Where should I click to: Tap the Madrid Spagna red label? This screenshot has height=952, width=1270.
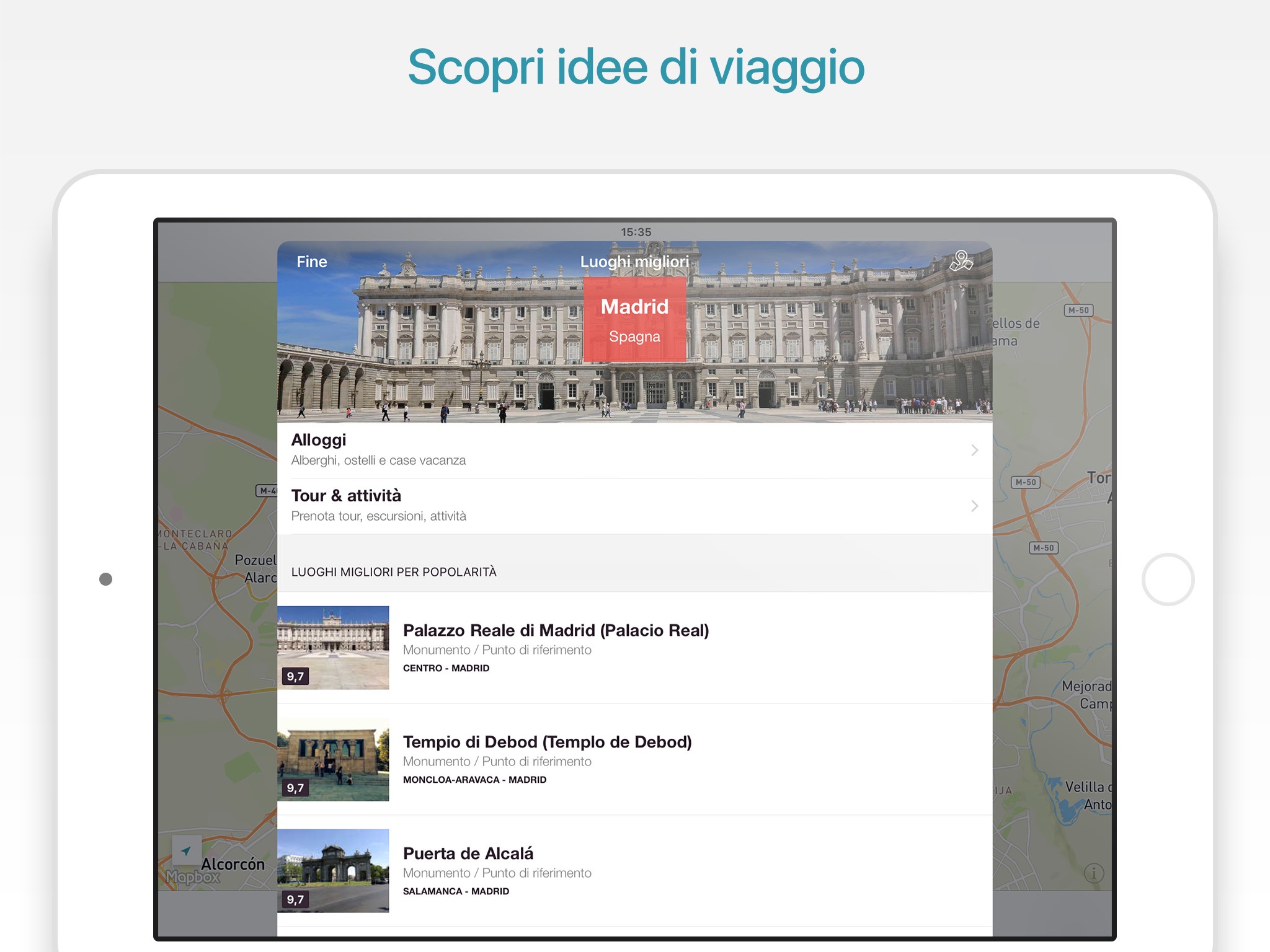click(x=634, y=320)
